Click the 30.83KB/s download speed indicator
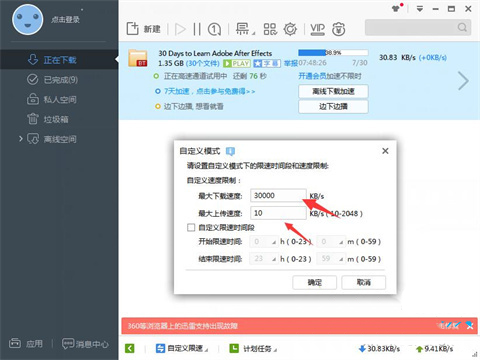The height and width of the screenshot is (360, 480). [x=379, y=349]
